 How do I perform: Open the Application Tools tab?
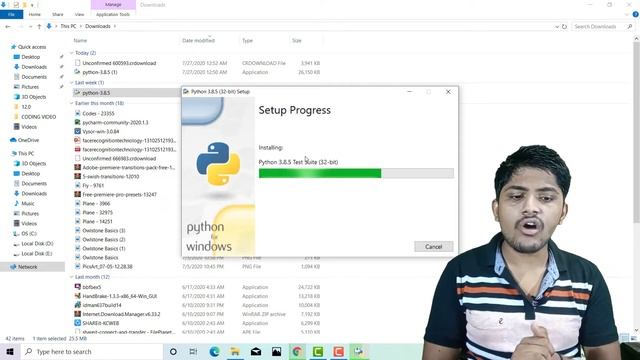pos(113,14)
